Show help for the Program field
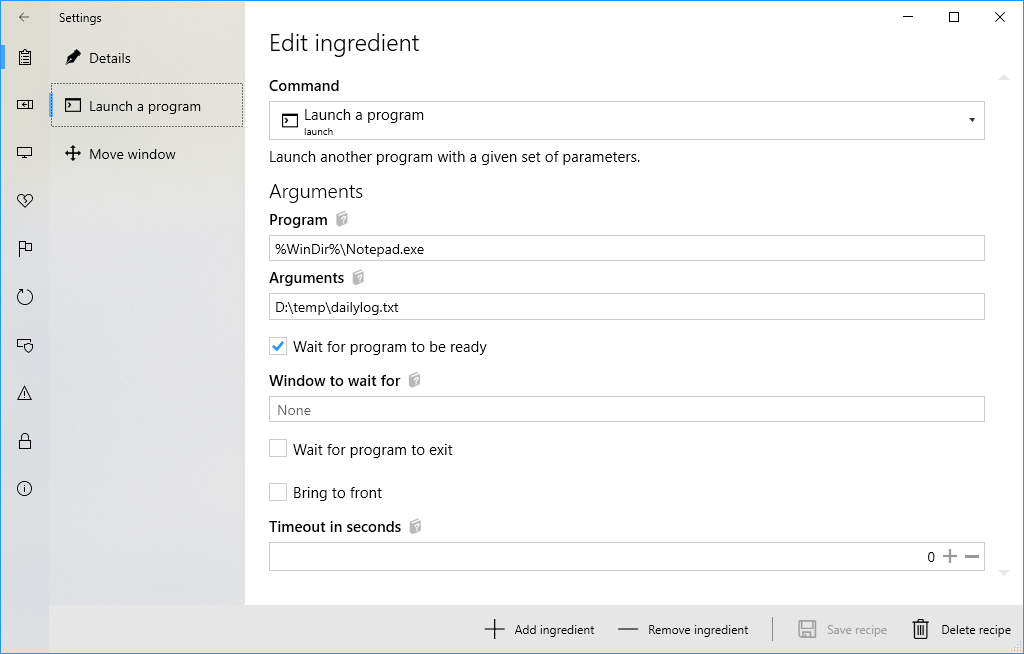This screenshot has height=654, width=1024. tap(342, 220)
